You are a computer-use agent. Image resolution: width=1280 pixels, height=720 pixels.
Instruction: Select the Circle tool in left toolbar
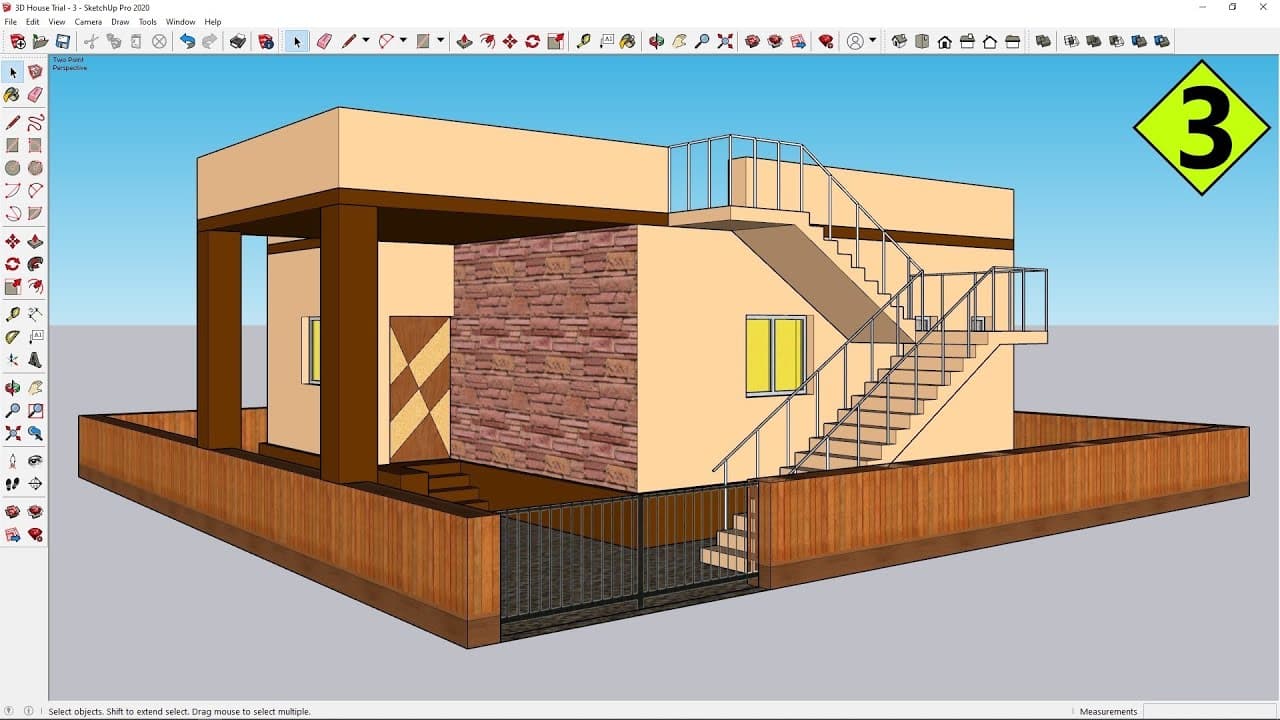tap(13, 168)
